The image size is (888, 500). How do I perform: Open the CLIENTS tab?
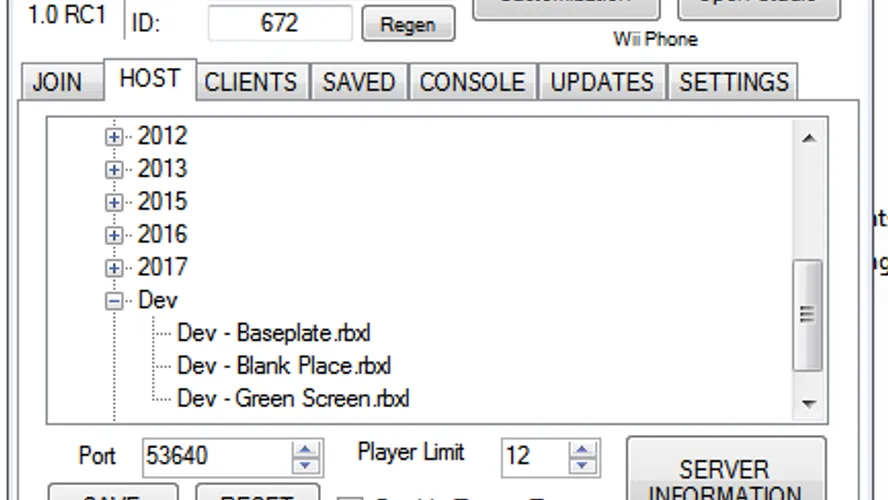tap(251, 82)
